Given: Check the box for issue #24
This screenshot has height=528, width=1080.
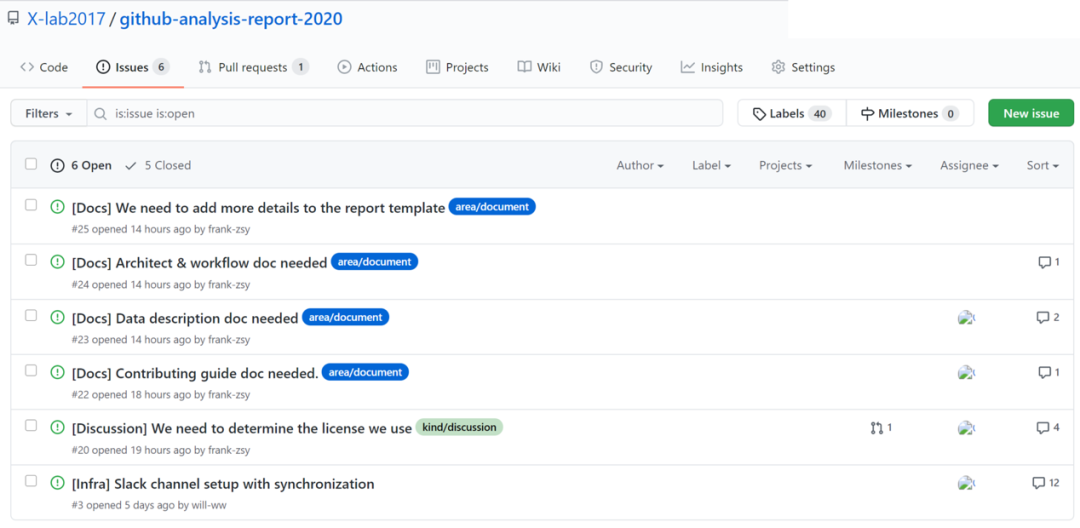Looking at the screenshot, I should point(31,260).
